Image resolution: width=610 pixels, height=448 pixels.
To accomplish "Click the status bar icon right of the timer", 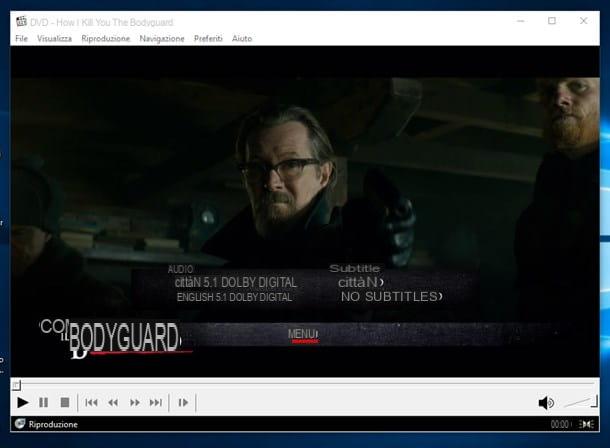I will [x=586, y=424].
